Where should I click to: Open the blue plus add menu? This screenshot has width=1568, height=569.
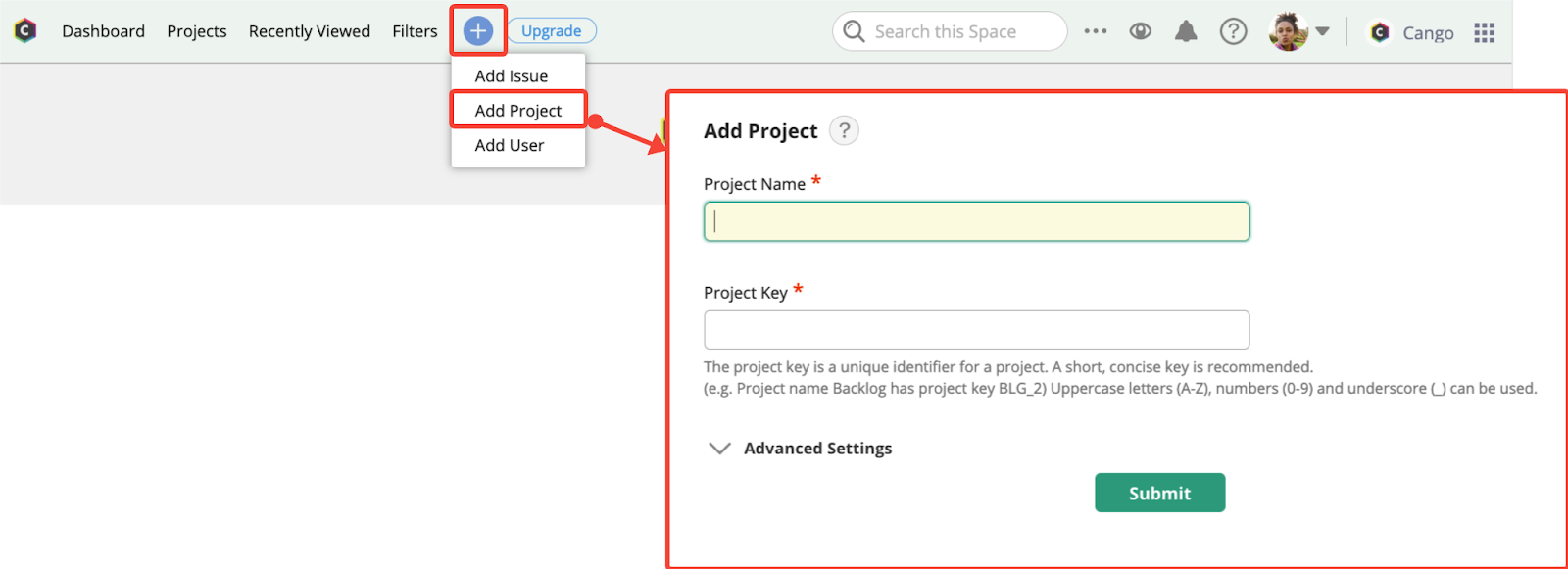click(478, 31)
